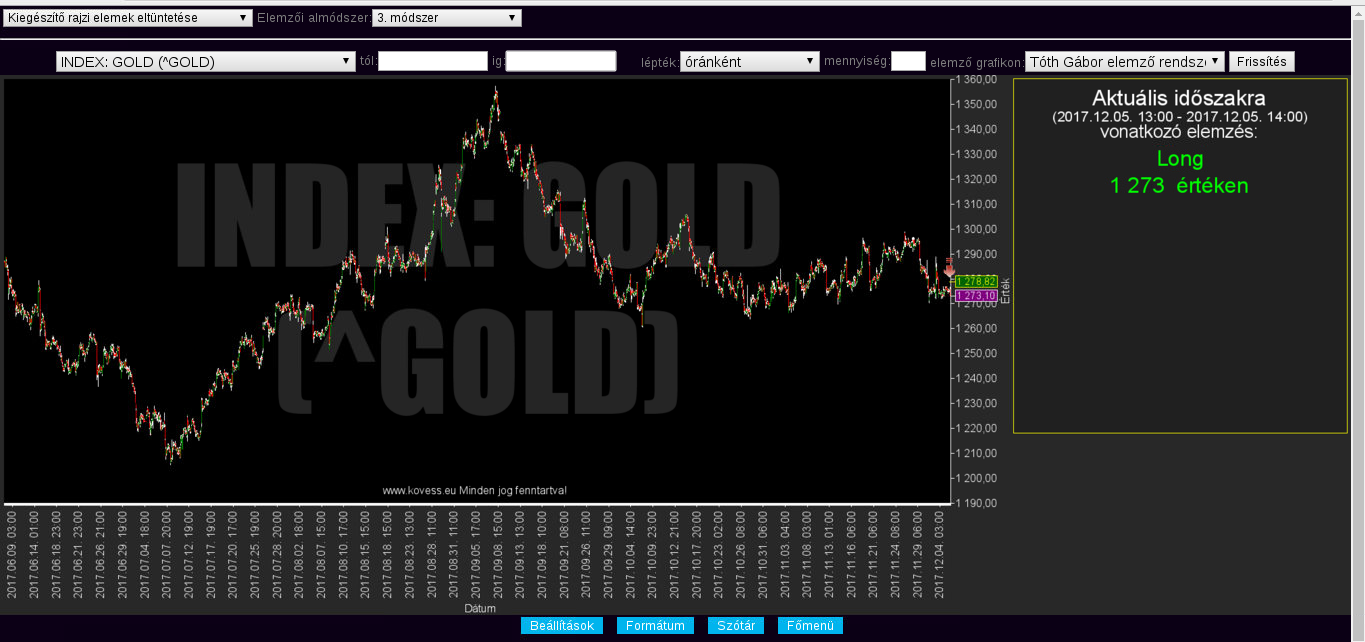Click the purple 1 273,10 price tag
Viewport: 1365px width, 642px height.
975,296
